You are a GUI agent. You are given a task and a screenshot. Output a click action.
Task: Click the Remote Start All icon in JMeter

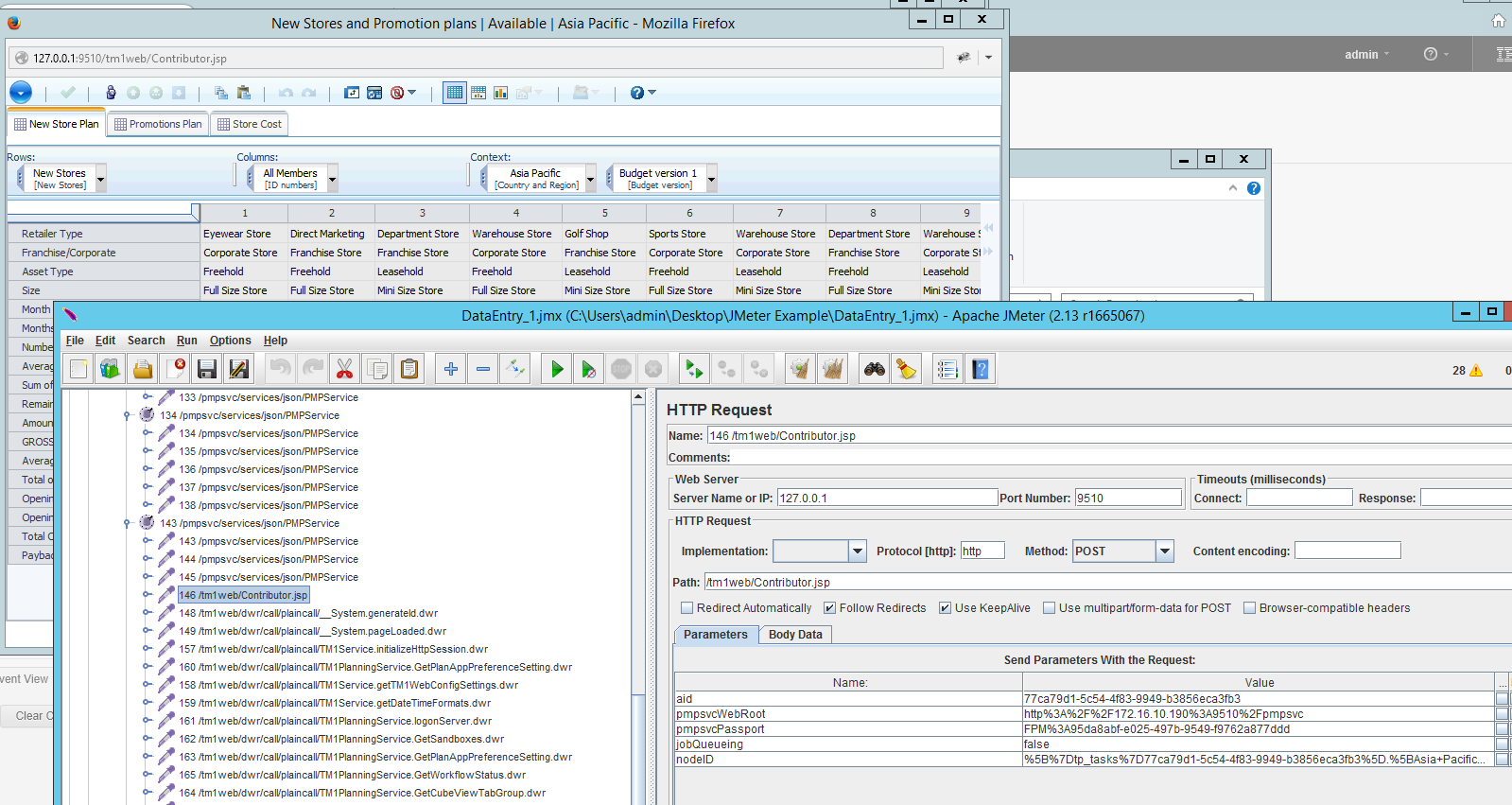(x=695, y=369)
